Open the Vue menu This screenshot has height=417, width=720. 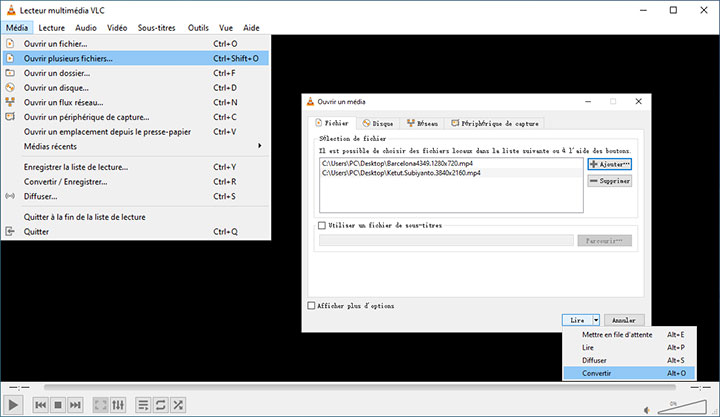[225, 28]
